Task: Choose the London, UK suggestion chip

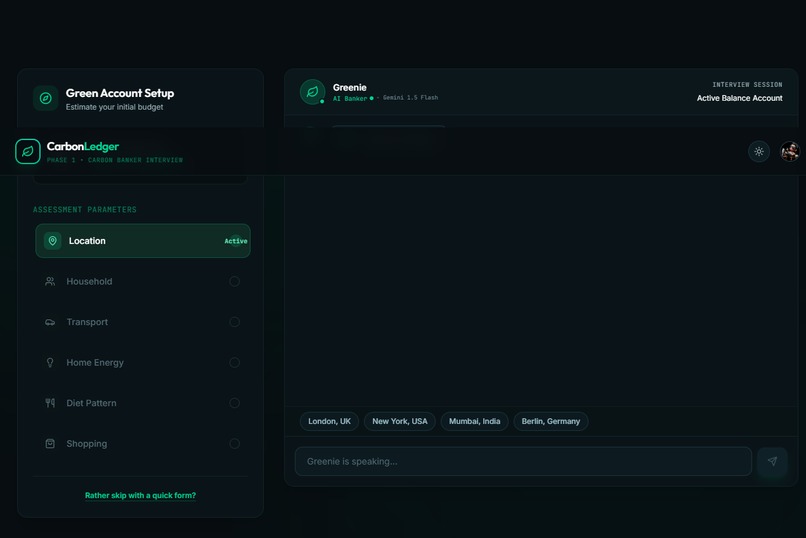Action: [329, 421]
